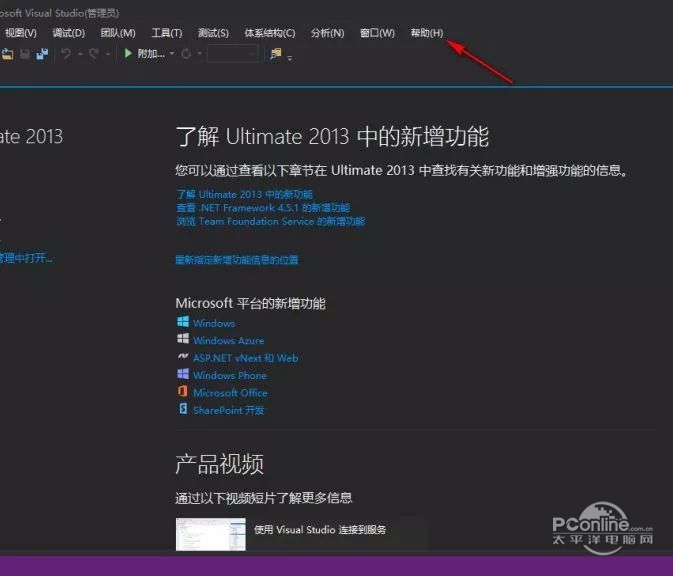The image size is (673, 576).
Task: Click link 重新指定新增功能信息的位置
Action: [237, 260]
